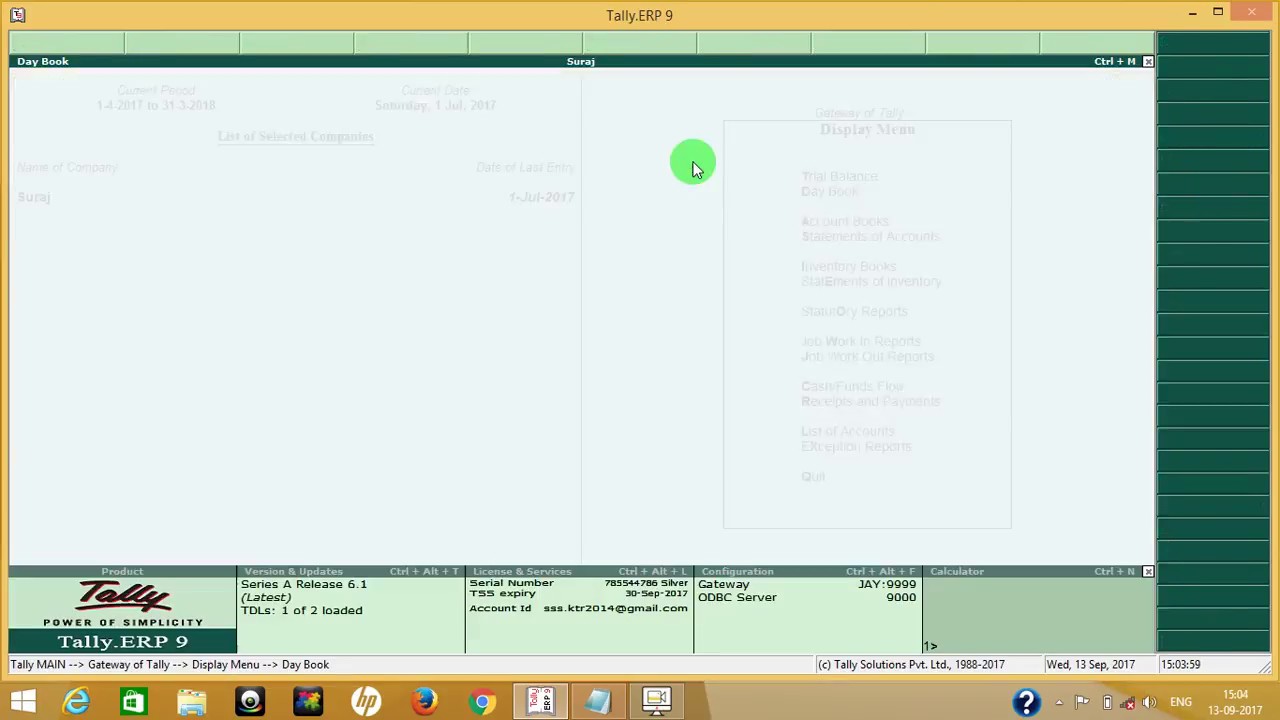
Task: Switch ENG input language indicator
Action: point(1181,702)
